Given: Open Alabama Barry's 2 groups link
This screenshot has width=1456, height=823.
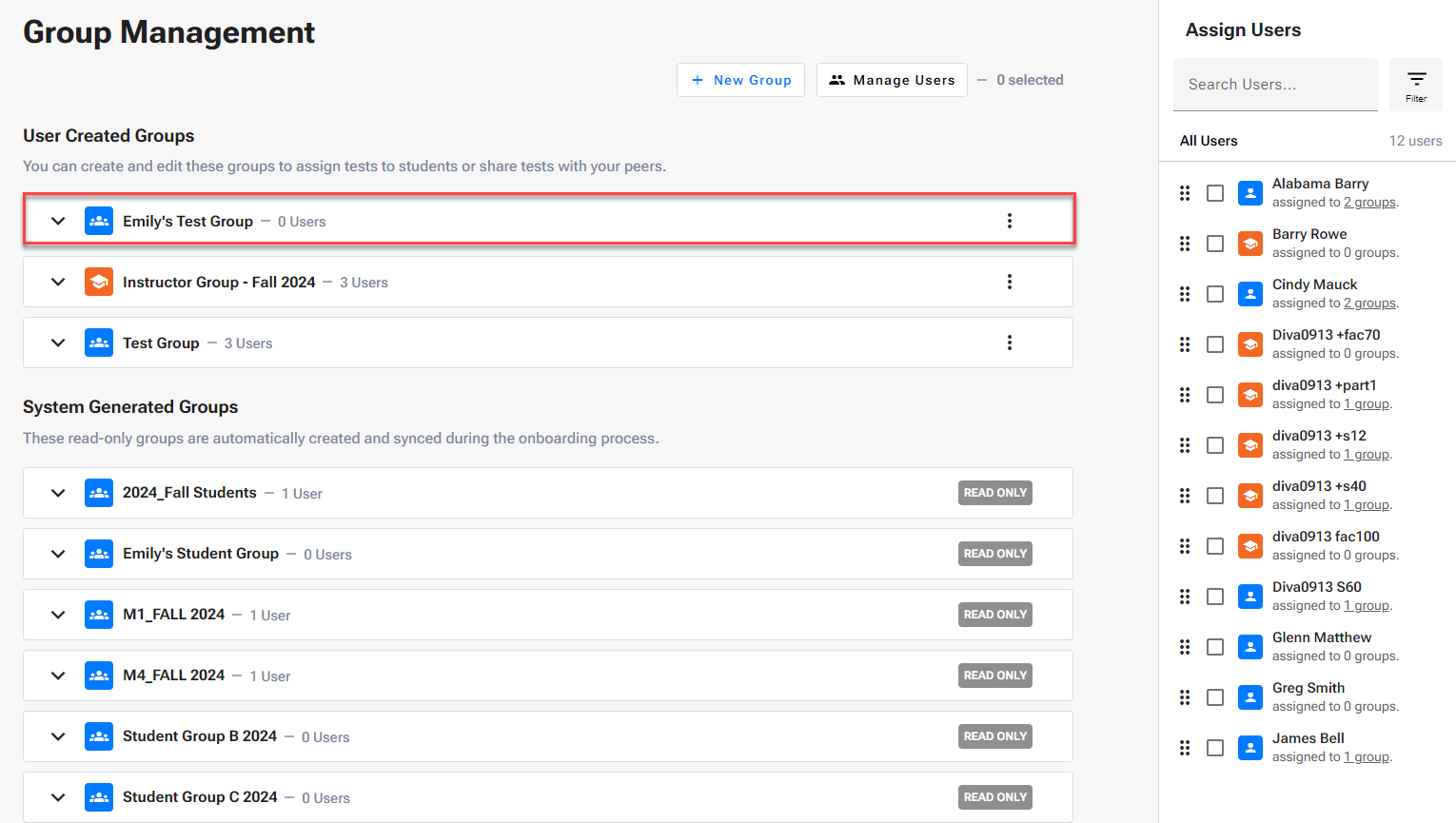Looking at the screenshot, I should coord(1369,203).
